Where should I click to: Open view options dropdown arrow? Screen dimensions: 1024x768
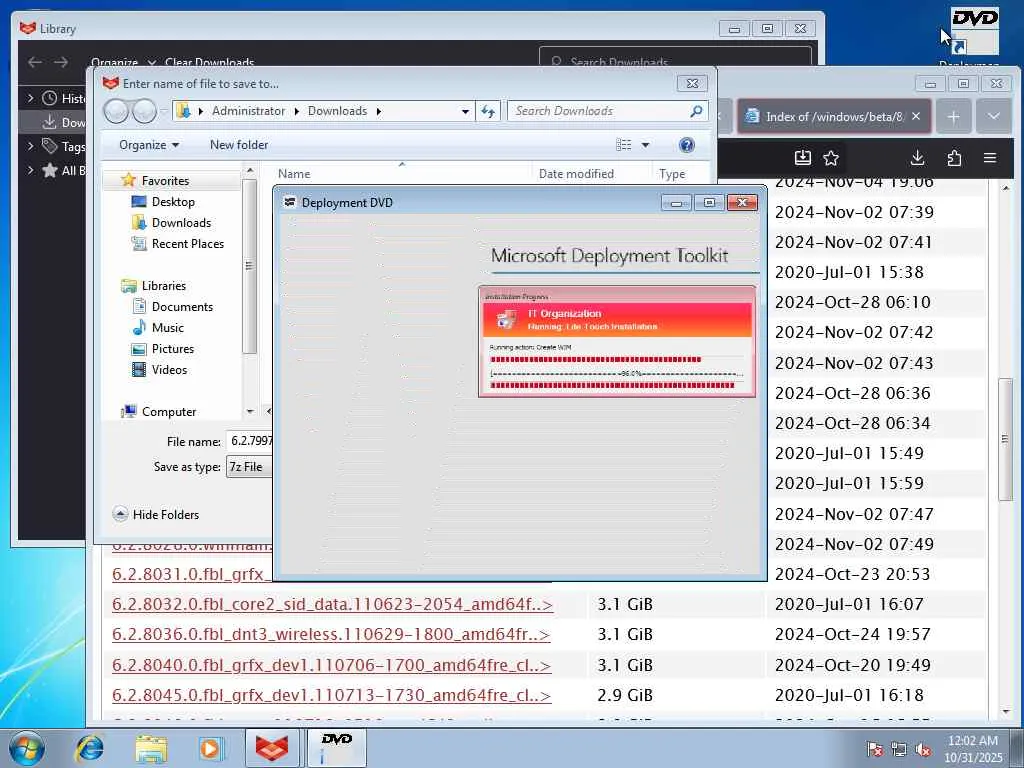point(645,145)
